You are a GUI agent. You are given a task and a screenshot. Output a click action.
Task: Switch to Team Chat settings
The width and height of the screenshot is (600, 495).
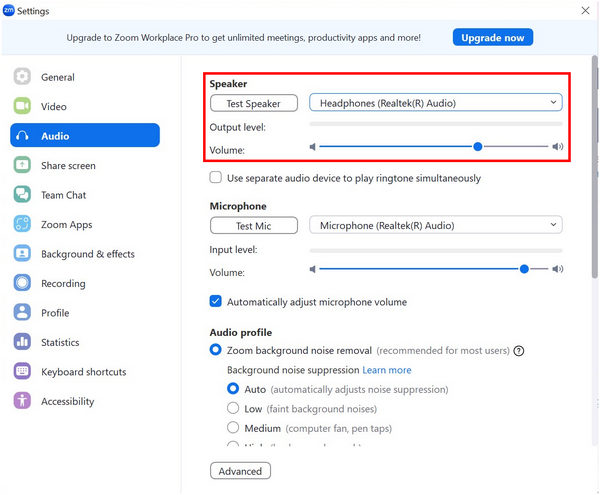pyautogui.click(x=85, y=194)
